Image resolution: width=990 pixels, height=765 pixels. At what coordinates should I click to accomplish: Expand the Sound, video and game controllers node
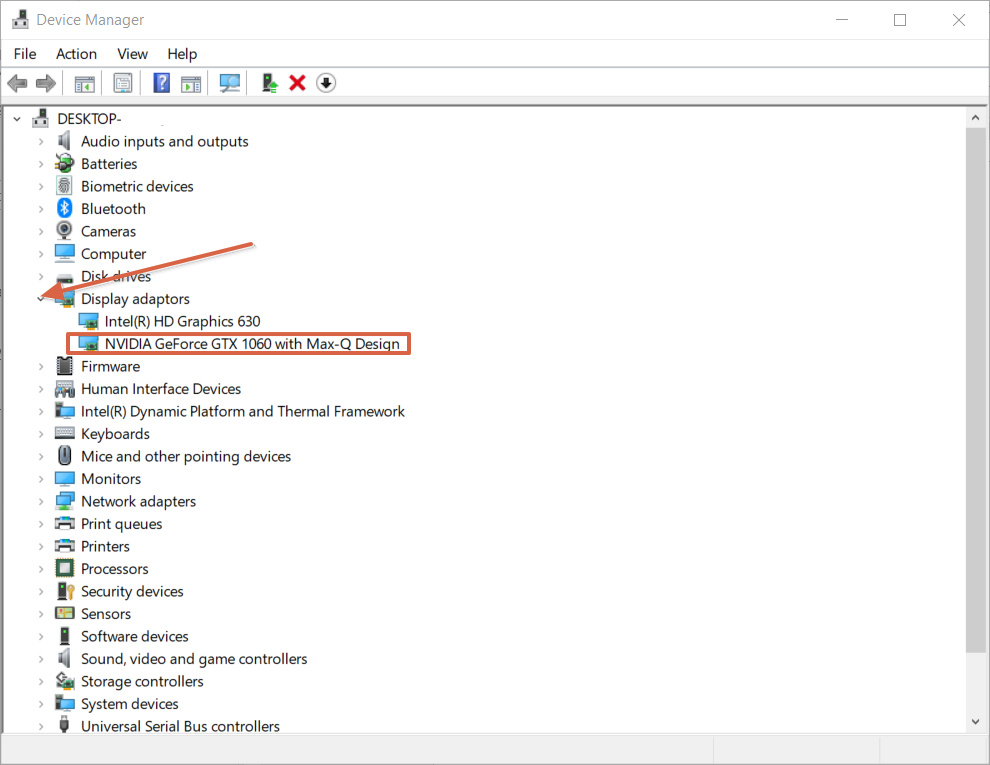[x=41, y=659]
